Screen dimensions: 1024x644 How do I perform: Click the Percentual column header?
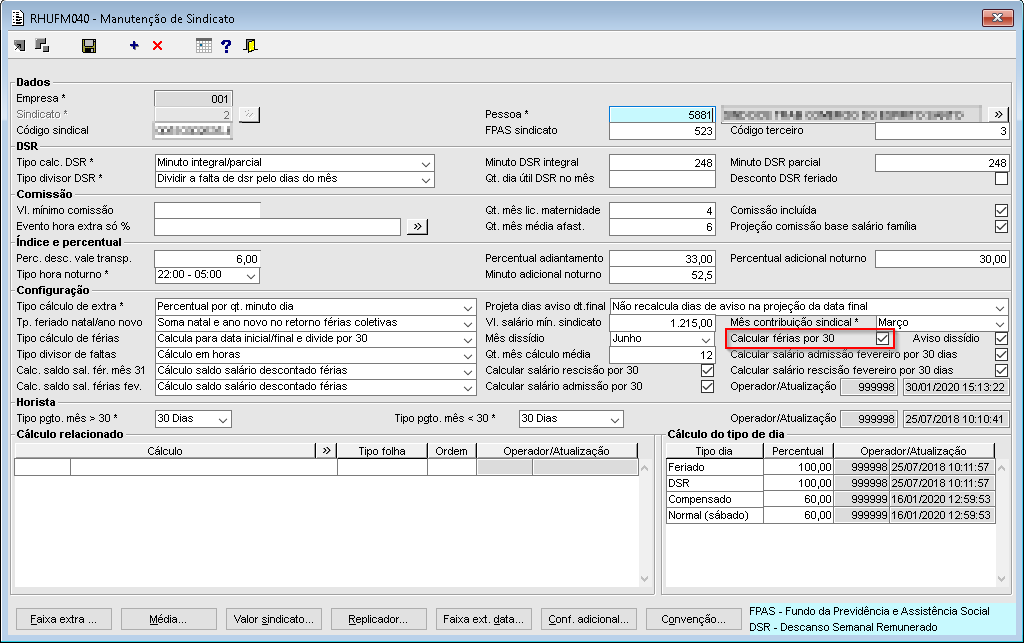(x=798, y=451)
